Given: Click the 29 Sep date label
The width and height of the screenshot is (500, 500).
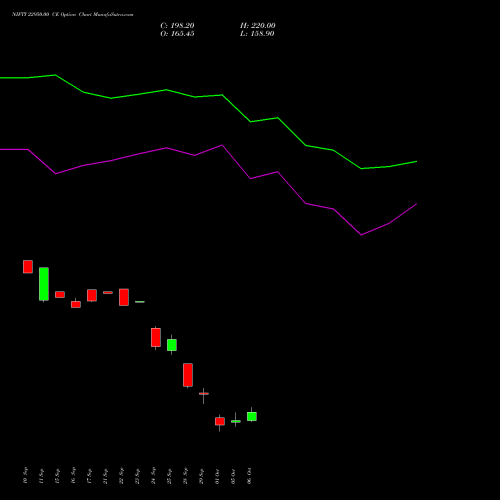Looking at the screenshot, I should [x=201, y=476].
